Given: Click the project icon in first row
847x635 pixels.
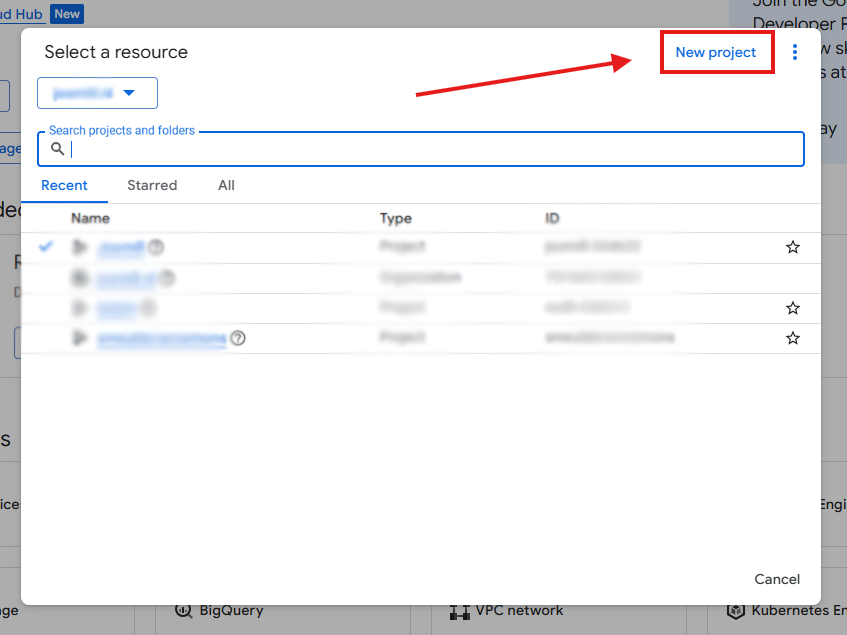Looking at the screenshot, I should 80,247.
